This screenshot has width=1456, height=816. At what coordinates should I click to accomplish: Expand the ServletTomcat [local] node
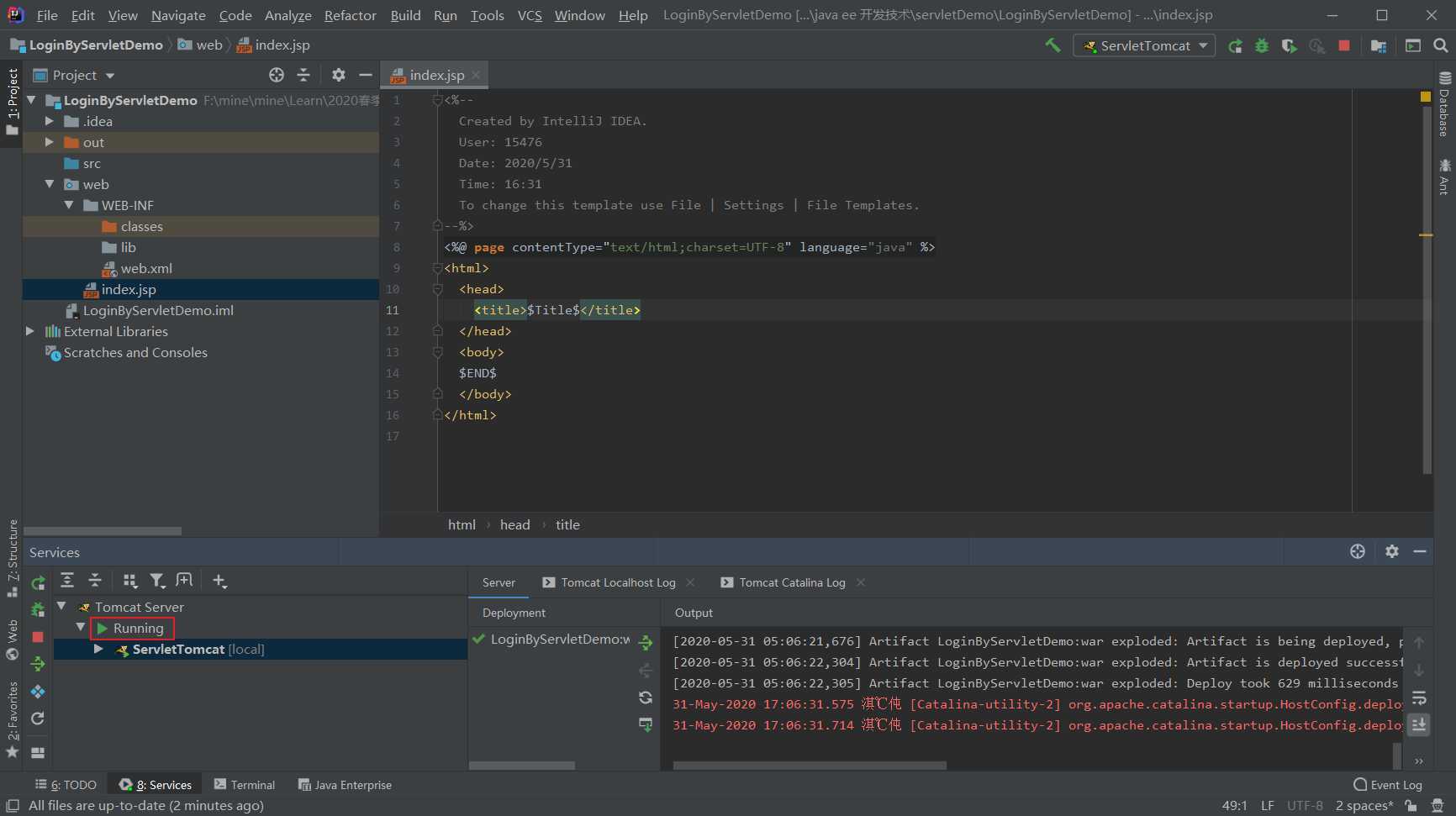coord(98,649)
